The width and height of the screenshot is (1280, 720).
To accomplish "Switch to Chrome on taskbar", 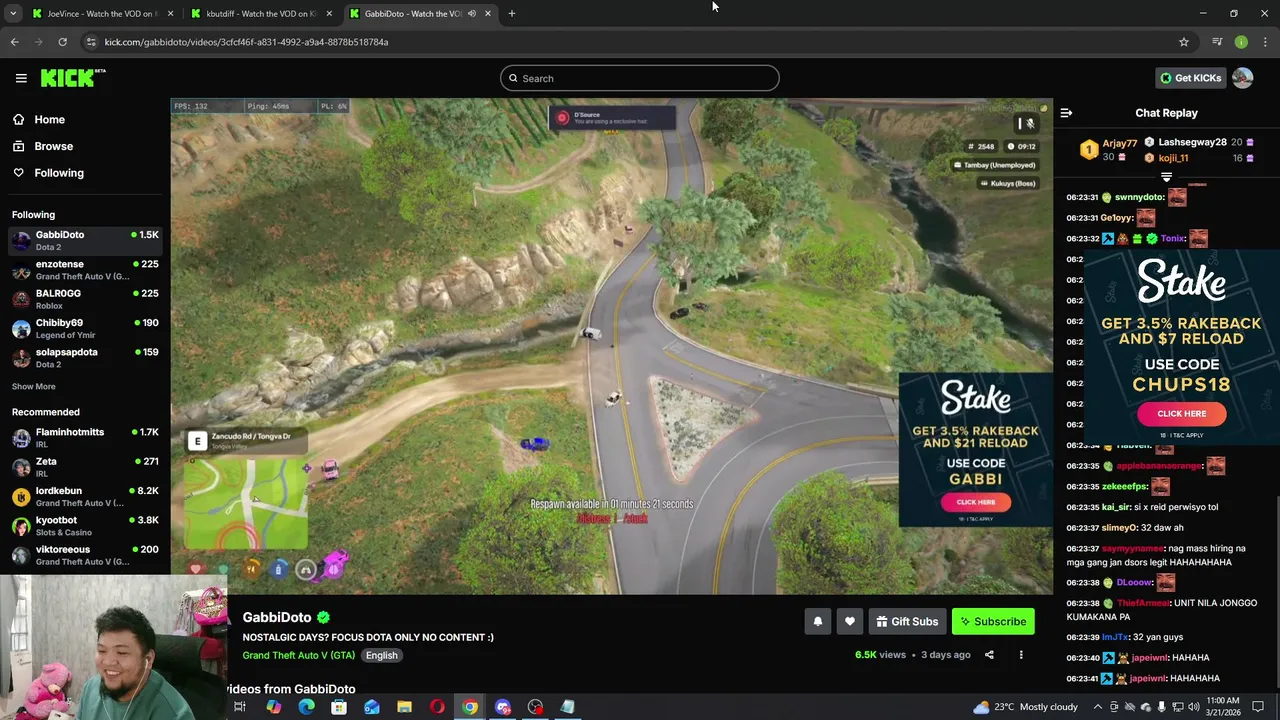I will pos(470,707).
